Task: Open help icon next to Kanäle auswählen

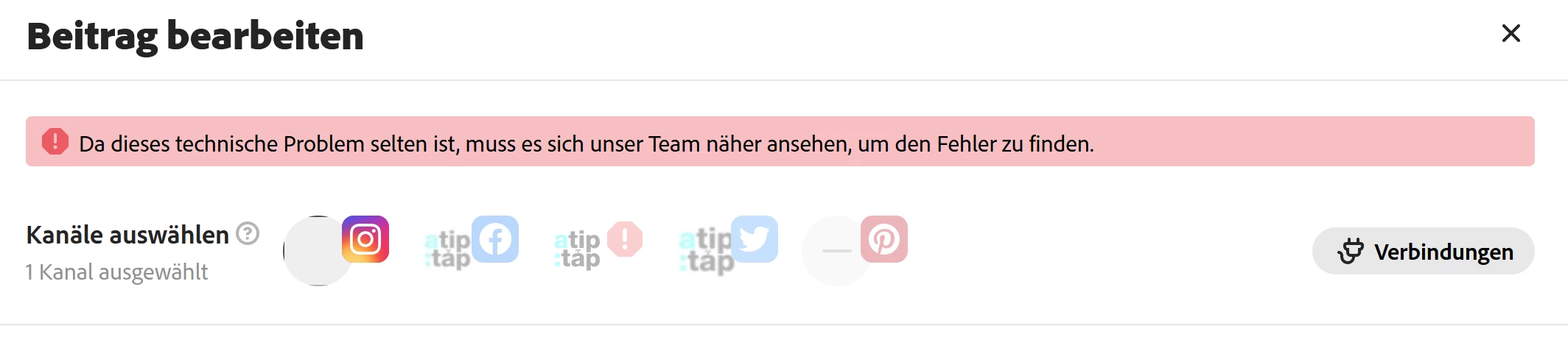Action: [x=248, y=234]
